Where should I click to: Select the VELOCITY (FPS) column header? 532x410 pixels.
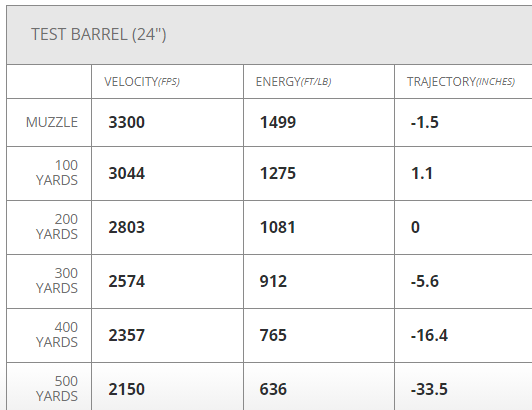click(142, 82)
